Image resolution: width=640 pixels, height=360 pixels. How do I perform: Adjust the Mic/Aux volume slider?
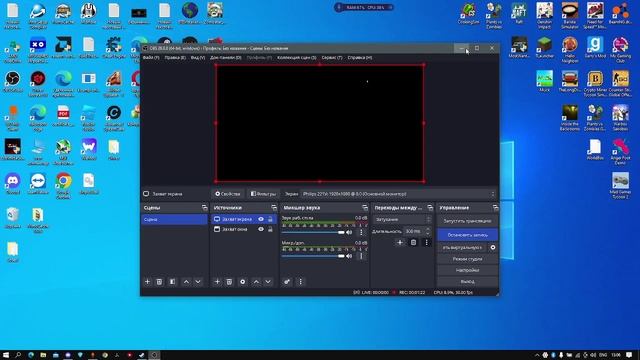[x=313, y=256]
